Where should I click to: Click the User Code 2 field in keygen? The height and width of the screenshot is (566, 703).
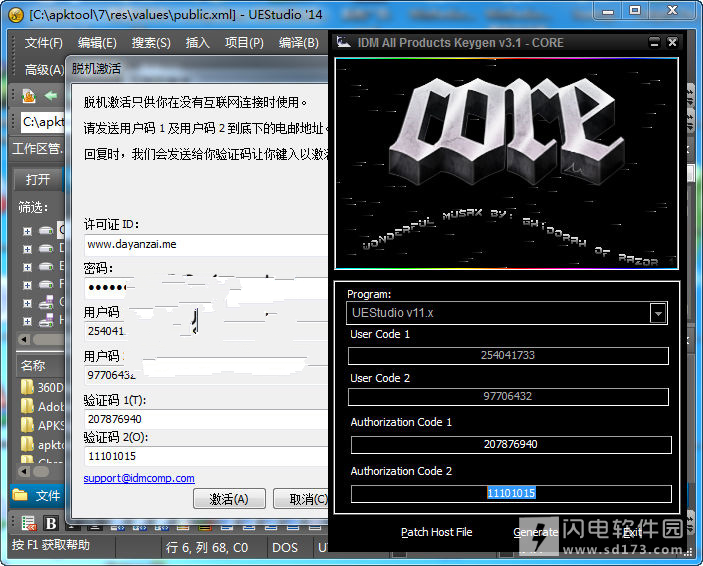pyautogui.click(x=508, y=396)
